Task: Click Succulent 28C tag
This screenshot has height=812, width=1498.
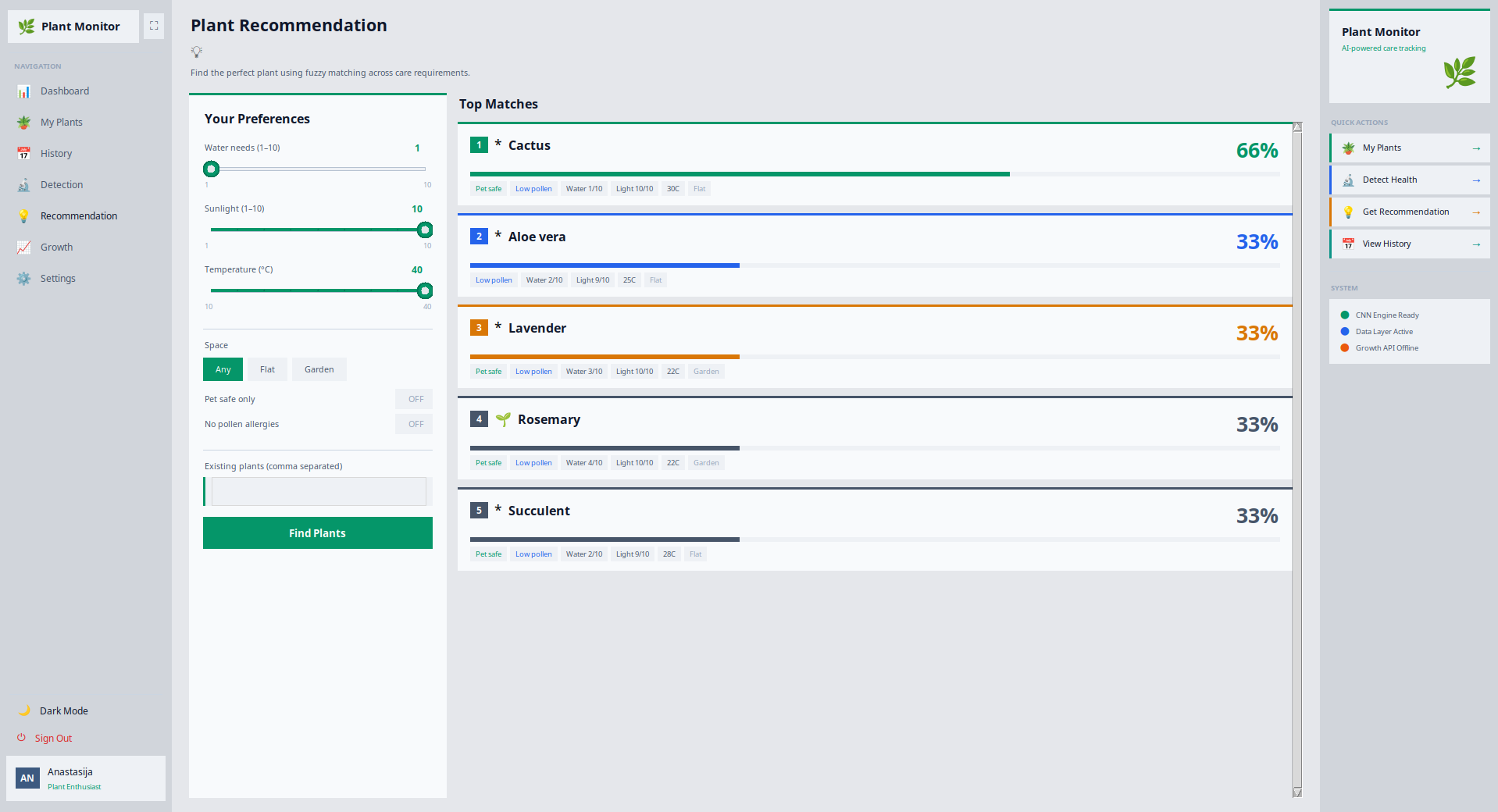Action: click(669, 554)
